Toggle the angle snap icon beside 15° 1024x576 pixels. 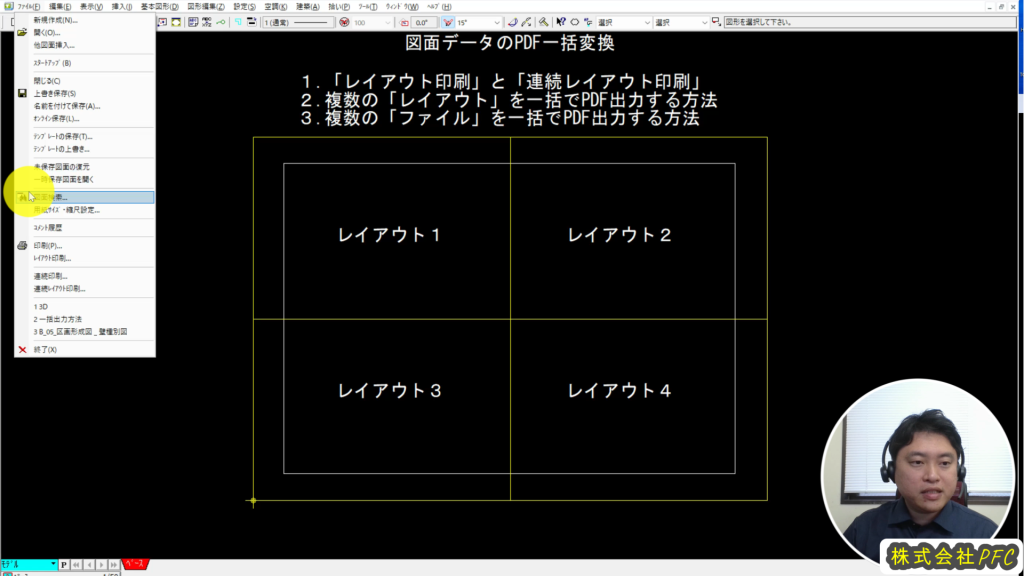448,22
